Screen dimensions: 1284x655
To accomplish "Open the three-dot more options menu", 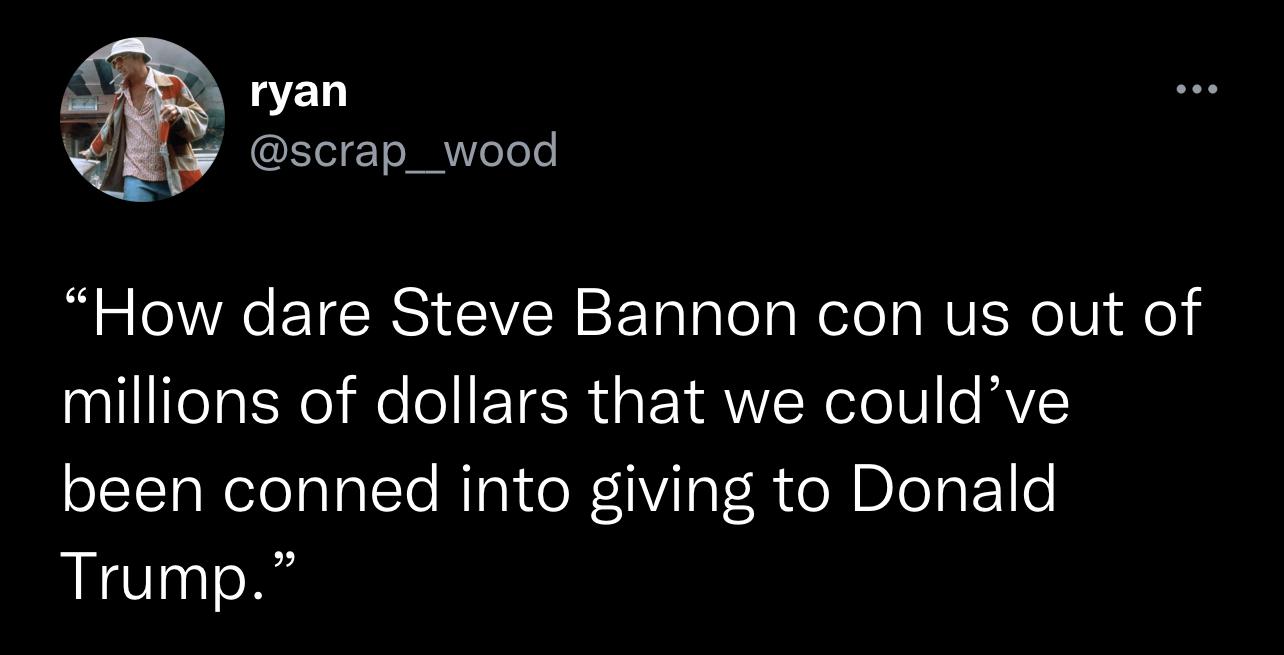I will pyautogui.click(x=1197, y=89).
